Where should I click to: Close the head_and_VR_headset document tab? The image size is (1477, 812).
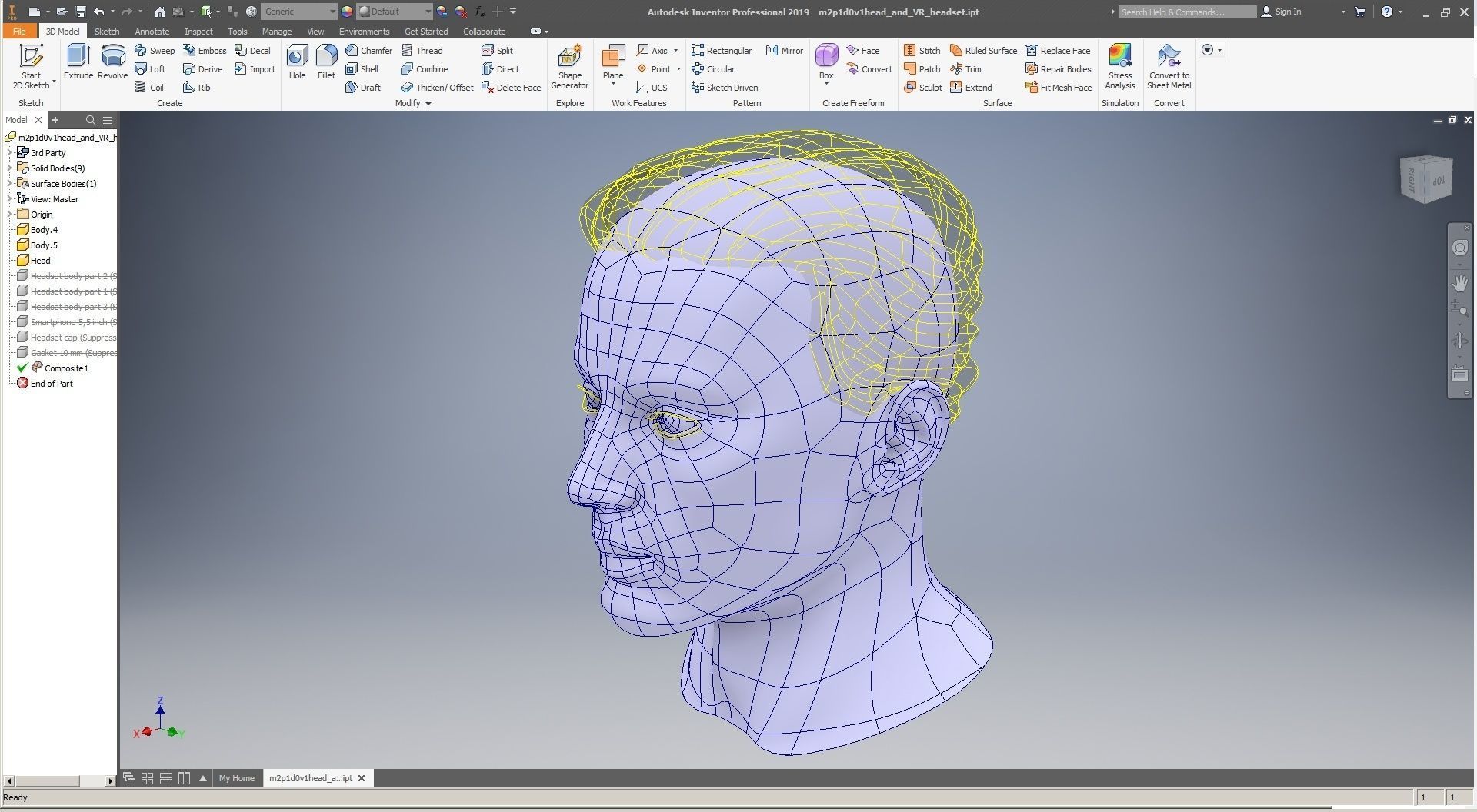(362, 778)
